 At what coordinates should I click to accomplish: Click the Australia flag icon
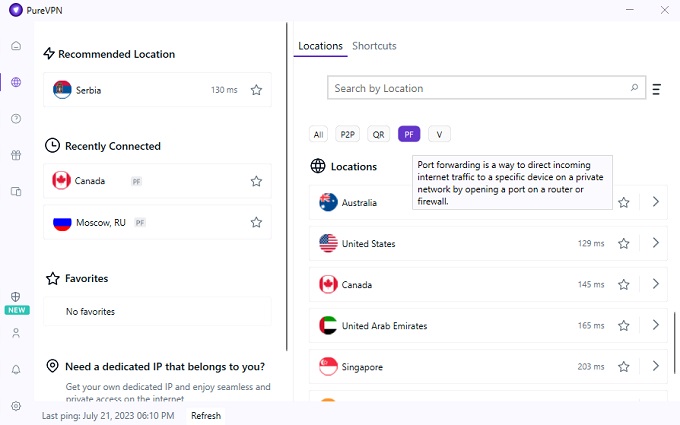[328, 202]
